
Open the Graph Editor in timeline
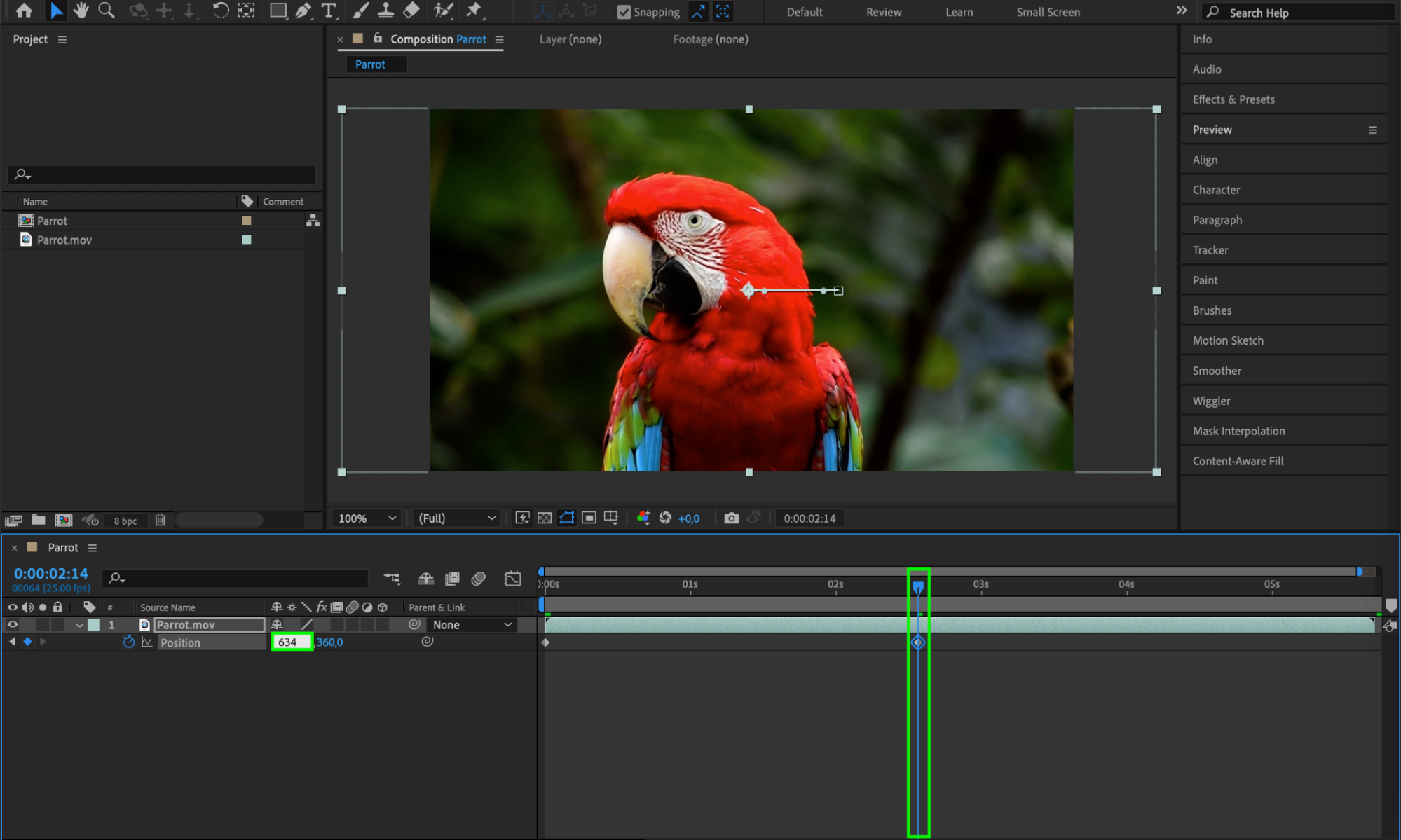pyautogui.click(x=512, y=579)
